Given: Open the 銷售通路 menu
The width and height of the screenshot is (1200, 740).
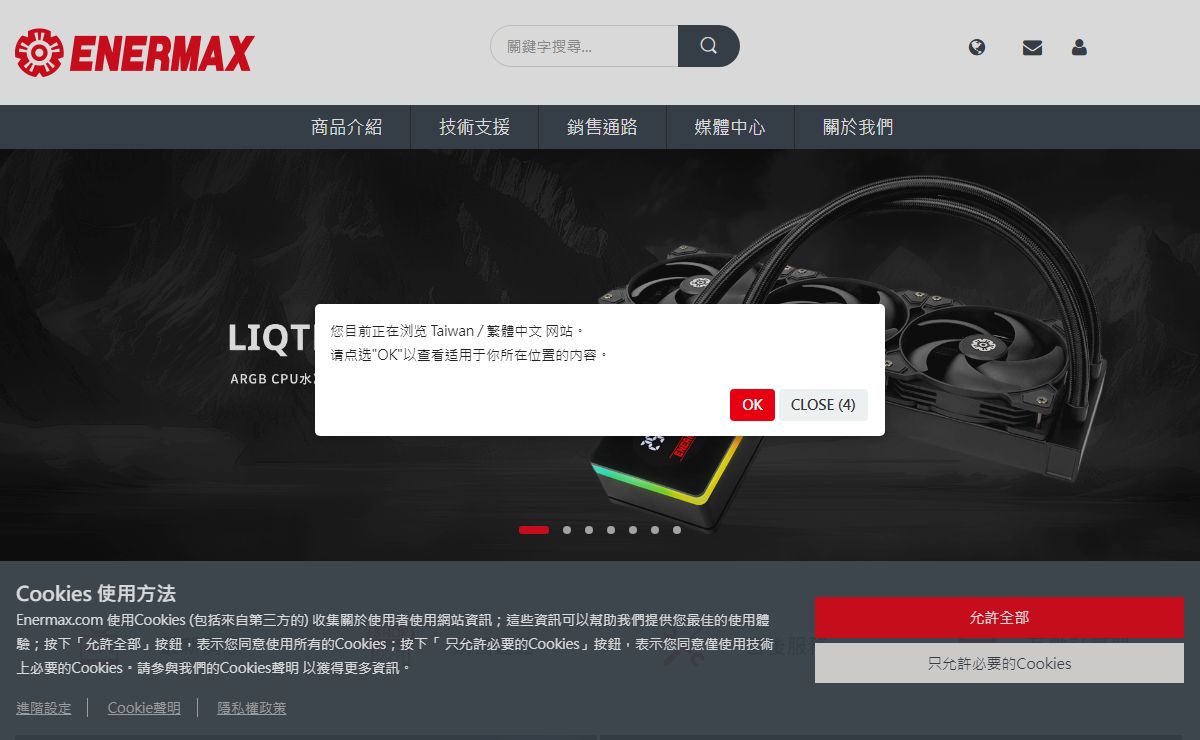Looking at the screenshot, I should coord(603,127).
